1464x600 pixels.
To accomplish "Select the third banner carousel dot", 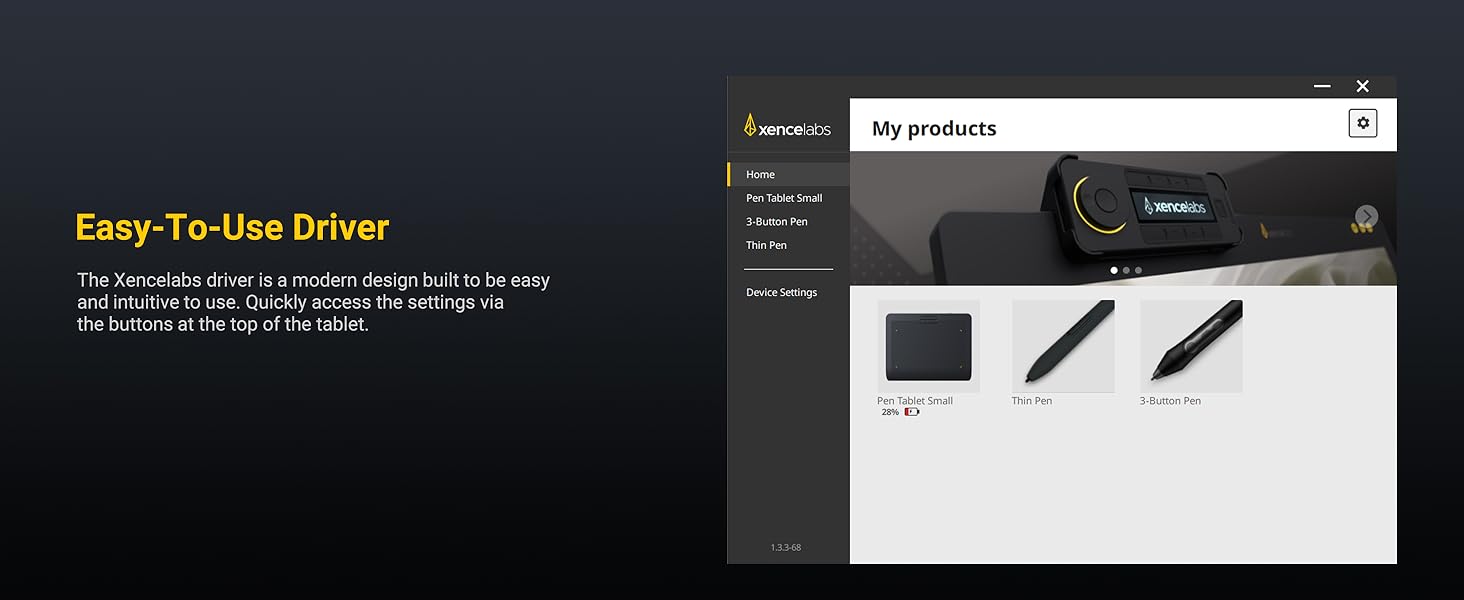I will pyautogui.click(x=1138, y=270).
